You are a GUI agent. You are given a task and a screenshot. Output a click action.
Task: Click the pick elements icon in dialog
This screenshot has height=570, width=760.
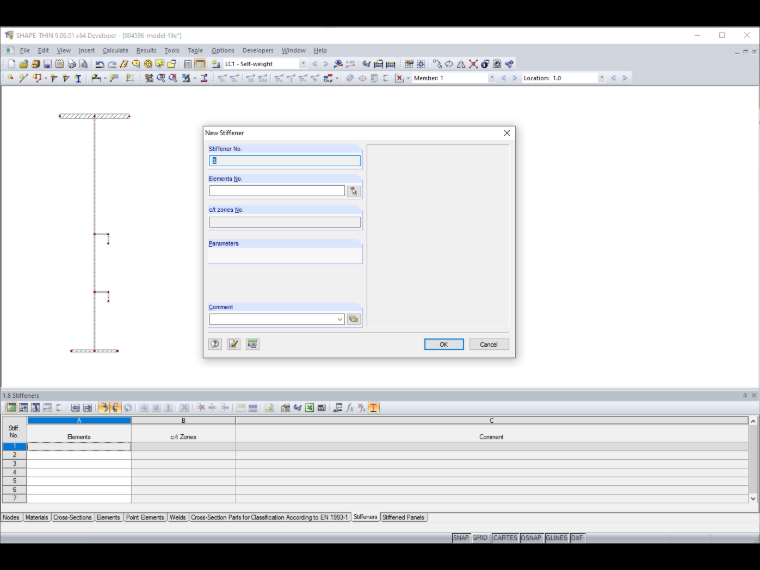[x=354, y=191]
